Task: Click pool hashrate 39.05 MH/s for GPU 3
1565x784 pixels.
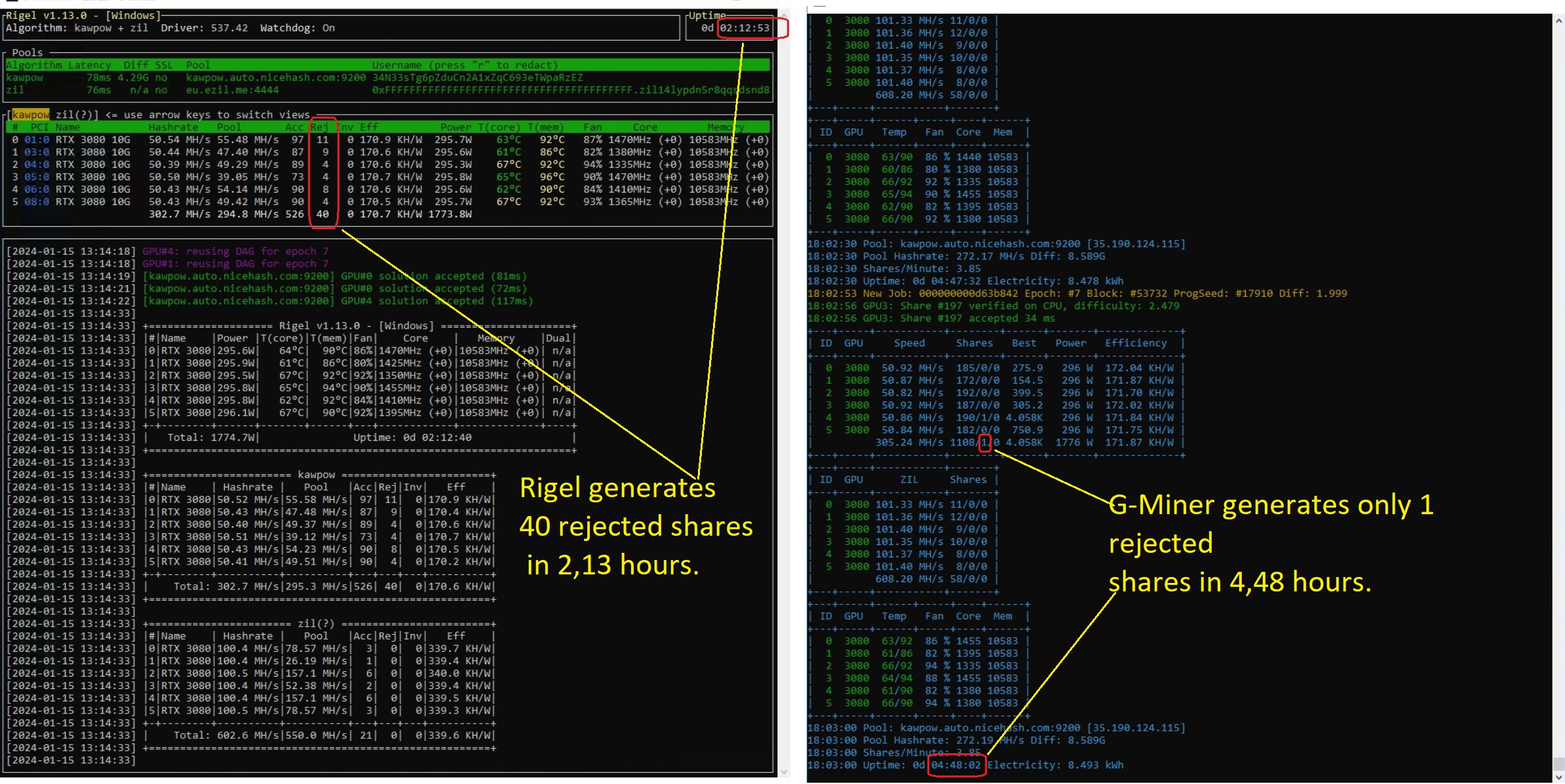Action: (248, 177)
